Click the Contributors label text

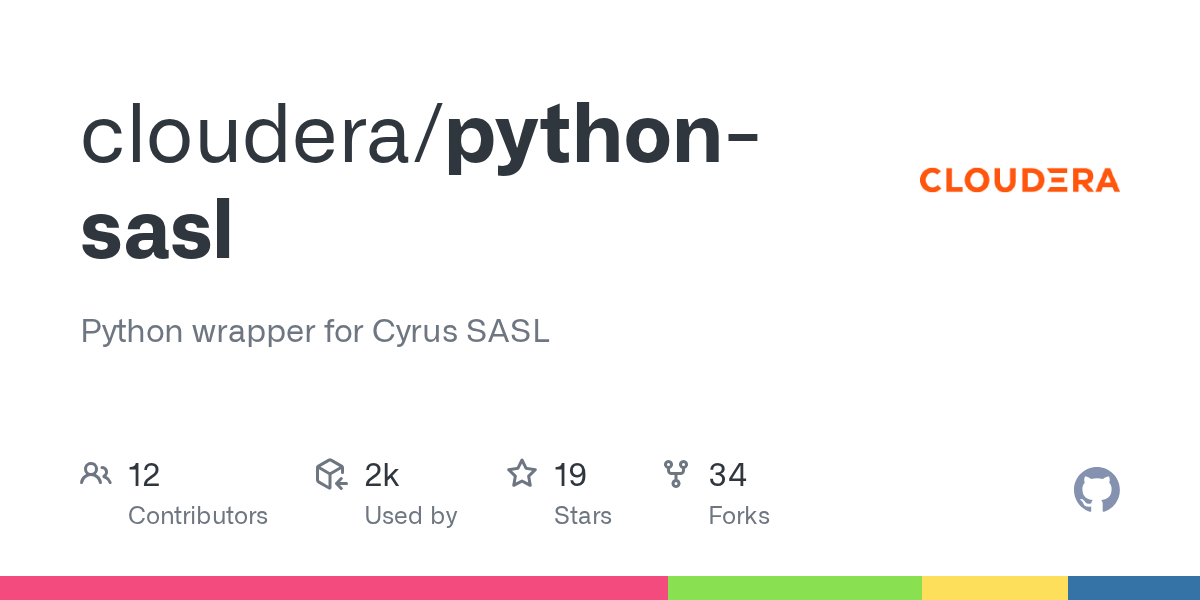point(198,516)
